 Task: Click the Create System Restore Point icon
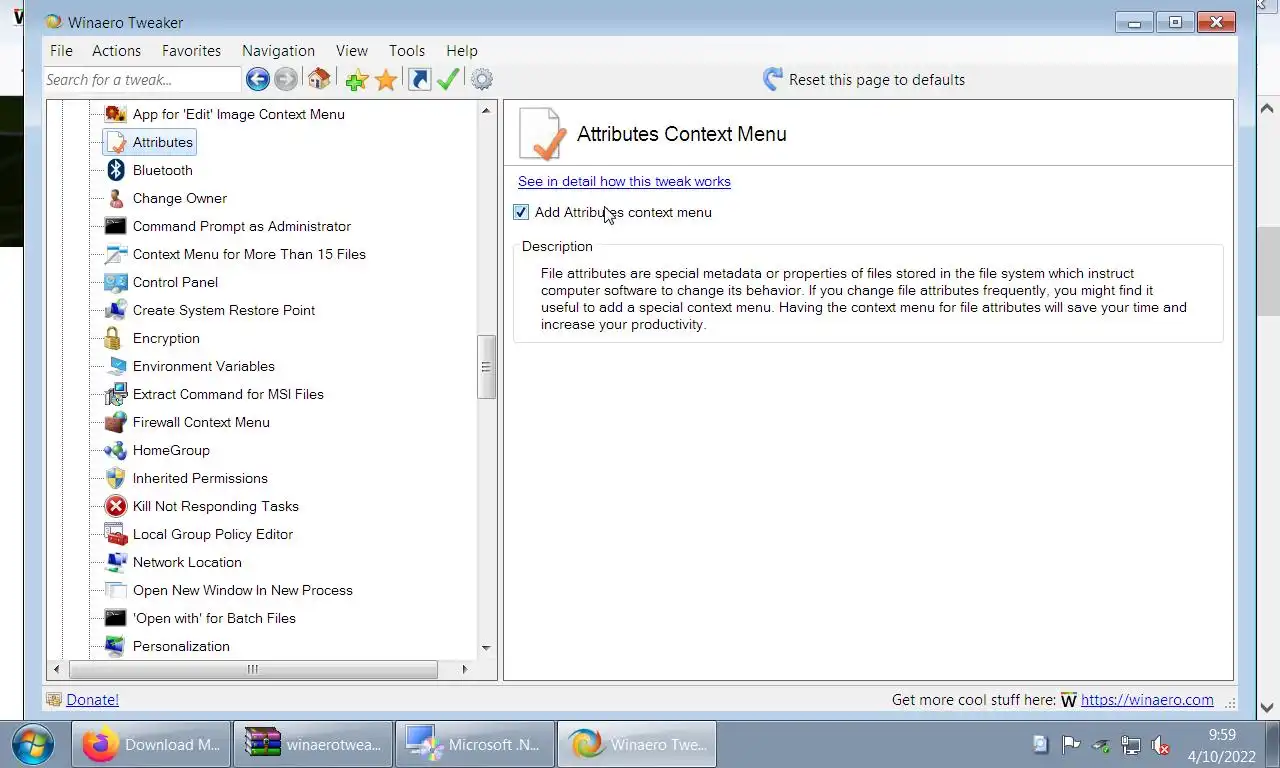(x=116, y=310)
